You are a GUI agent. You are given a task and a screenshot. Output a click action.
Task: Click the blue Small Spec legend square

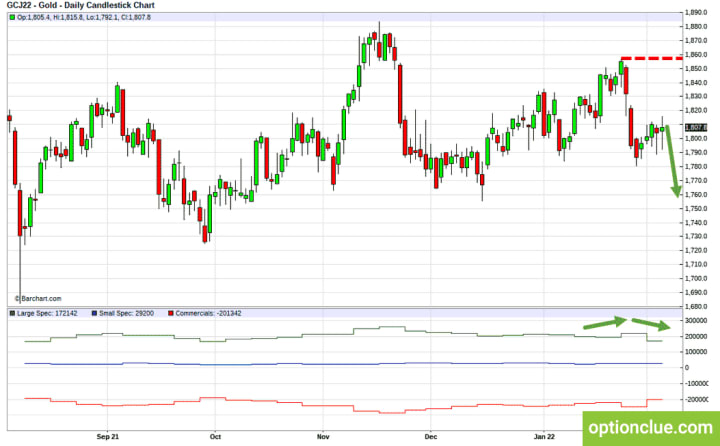pyautogui.click(x=95, y=313)
